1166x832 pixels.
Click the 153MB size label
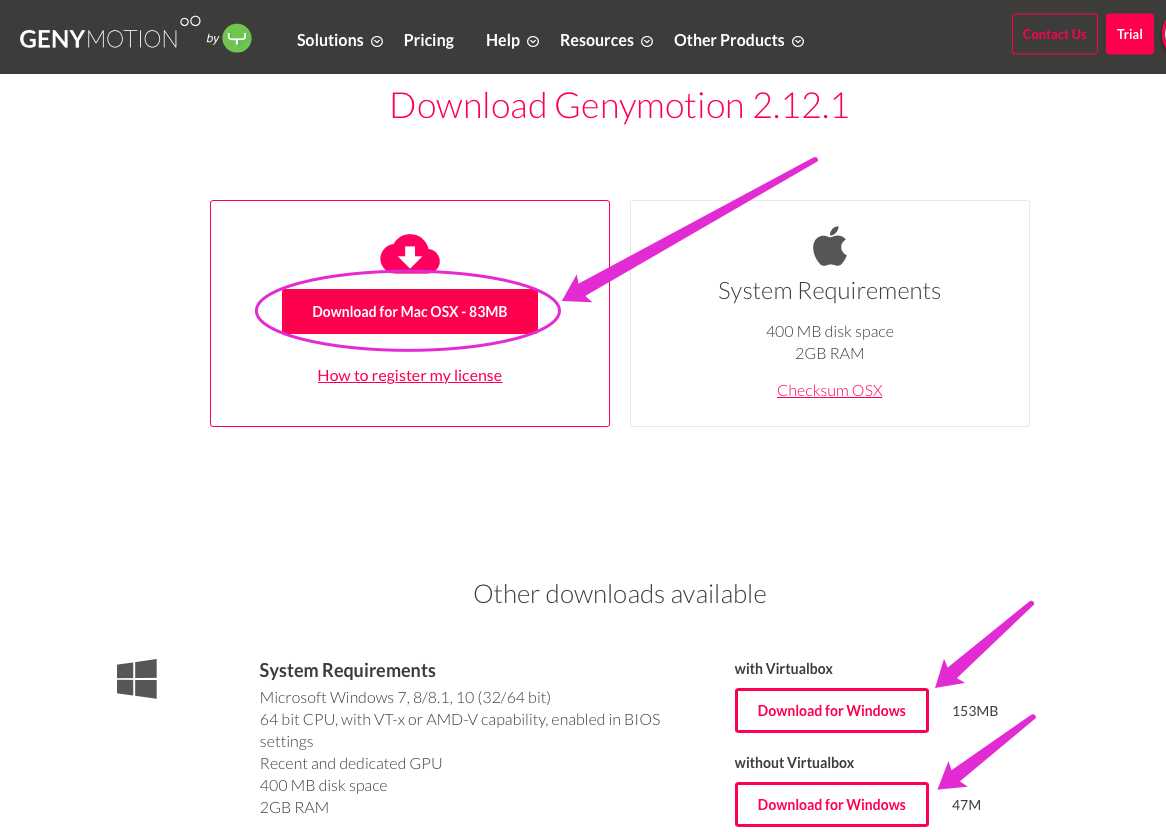(x=975, y=711)
